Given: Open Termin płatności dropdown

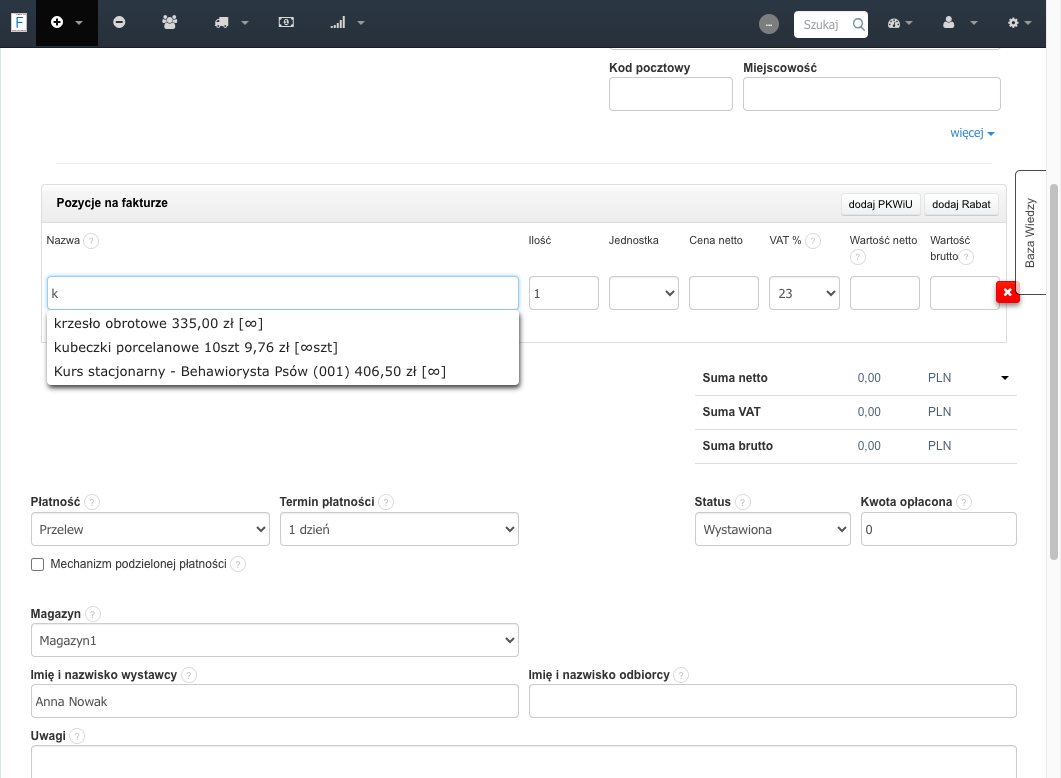Looking at the screenshot, I should [x=399, y=529].
